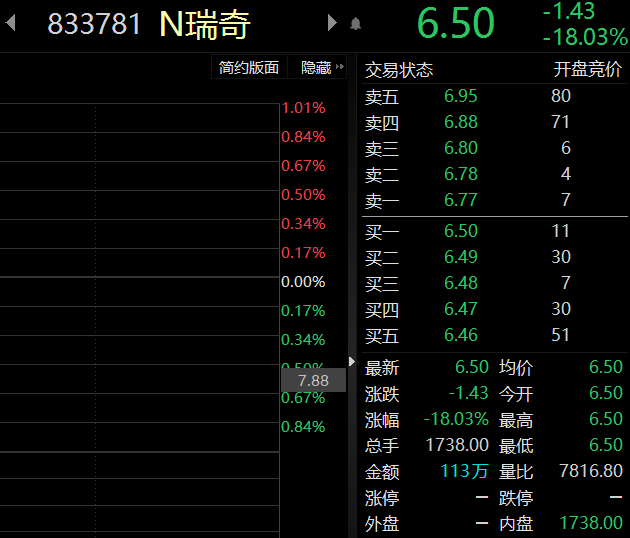Screen dimensions: 630x538
Task: Select the 买五 row price 6.46
Action: (x=461, y=335)
